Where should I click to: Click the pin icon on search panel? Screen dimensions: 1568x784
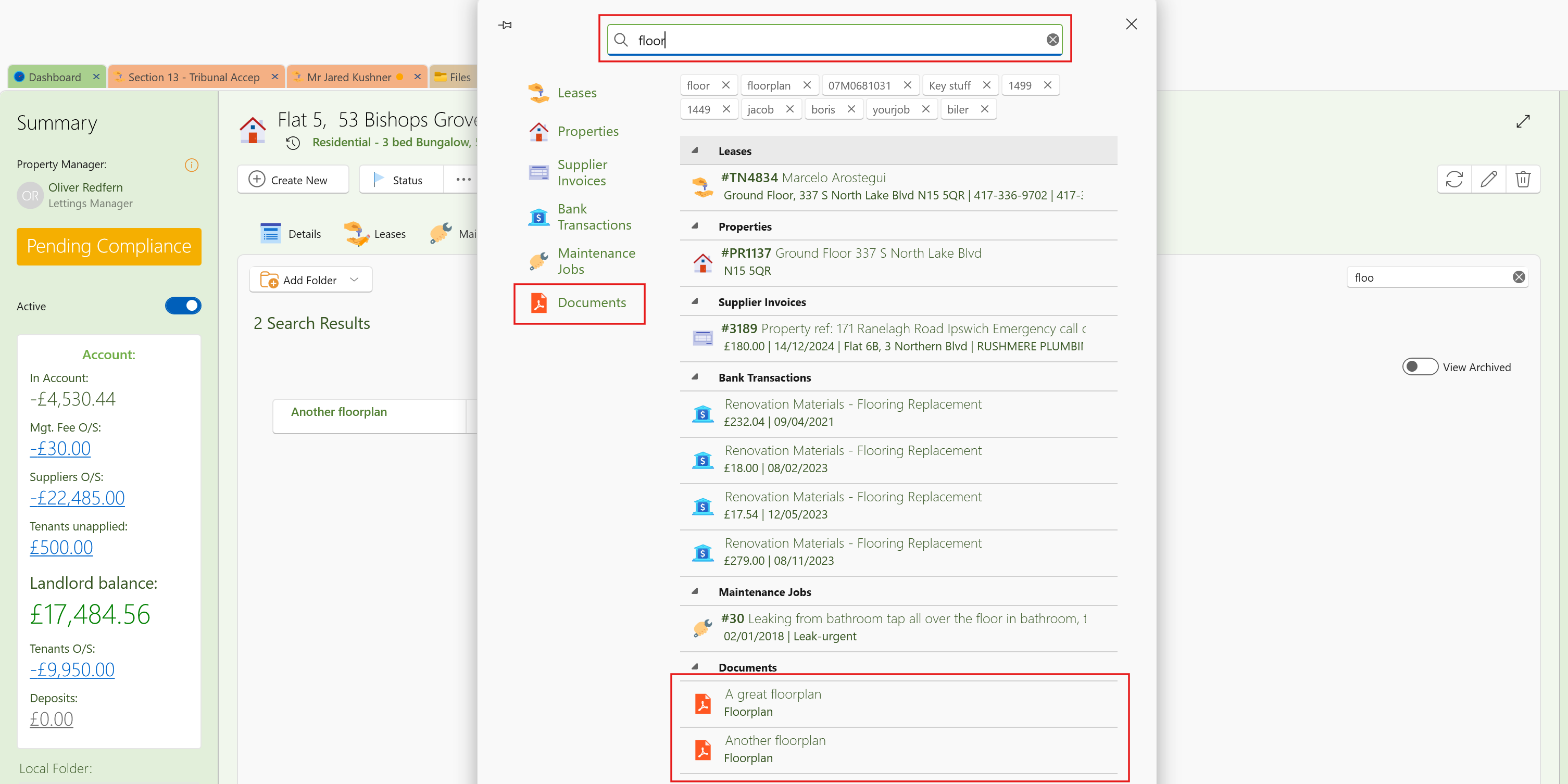505,25
